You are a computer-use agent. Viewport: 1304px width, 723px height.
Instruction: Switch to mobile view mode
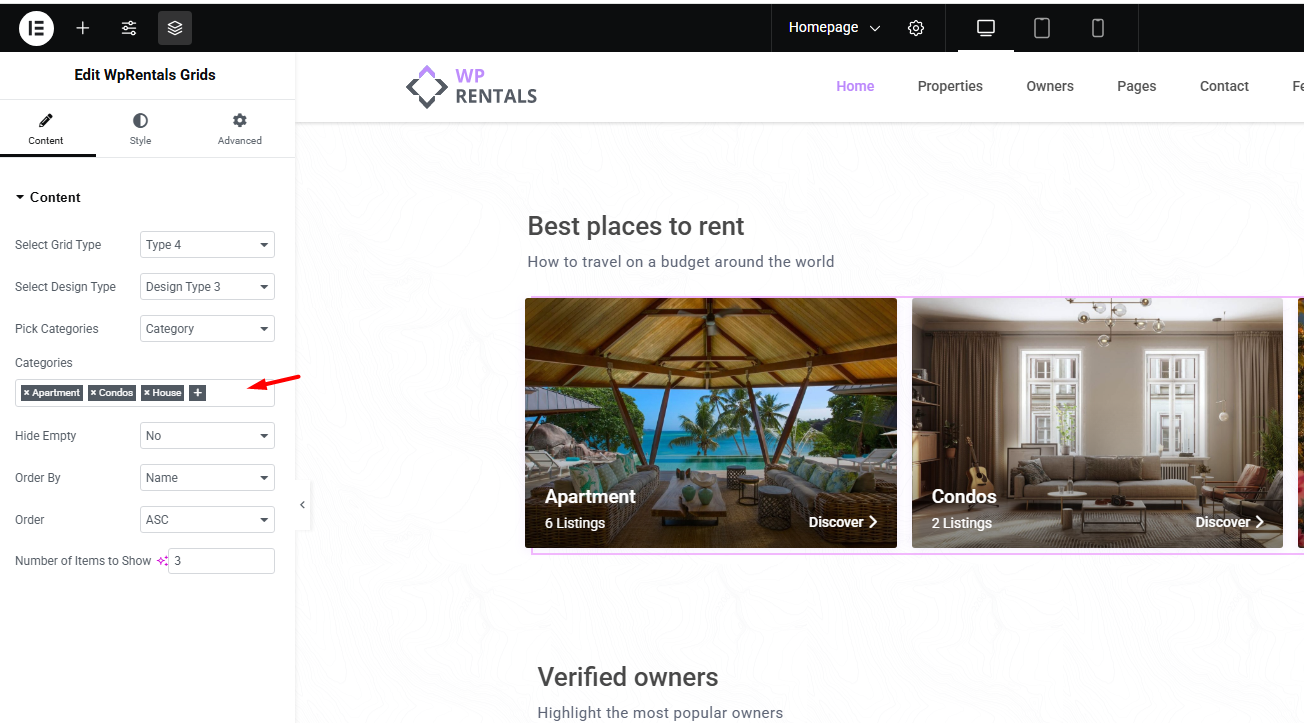coord(1098,28)
